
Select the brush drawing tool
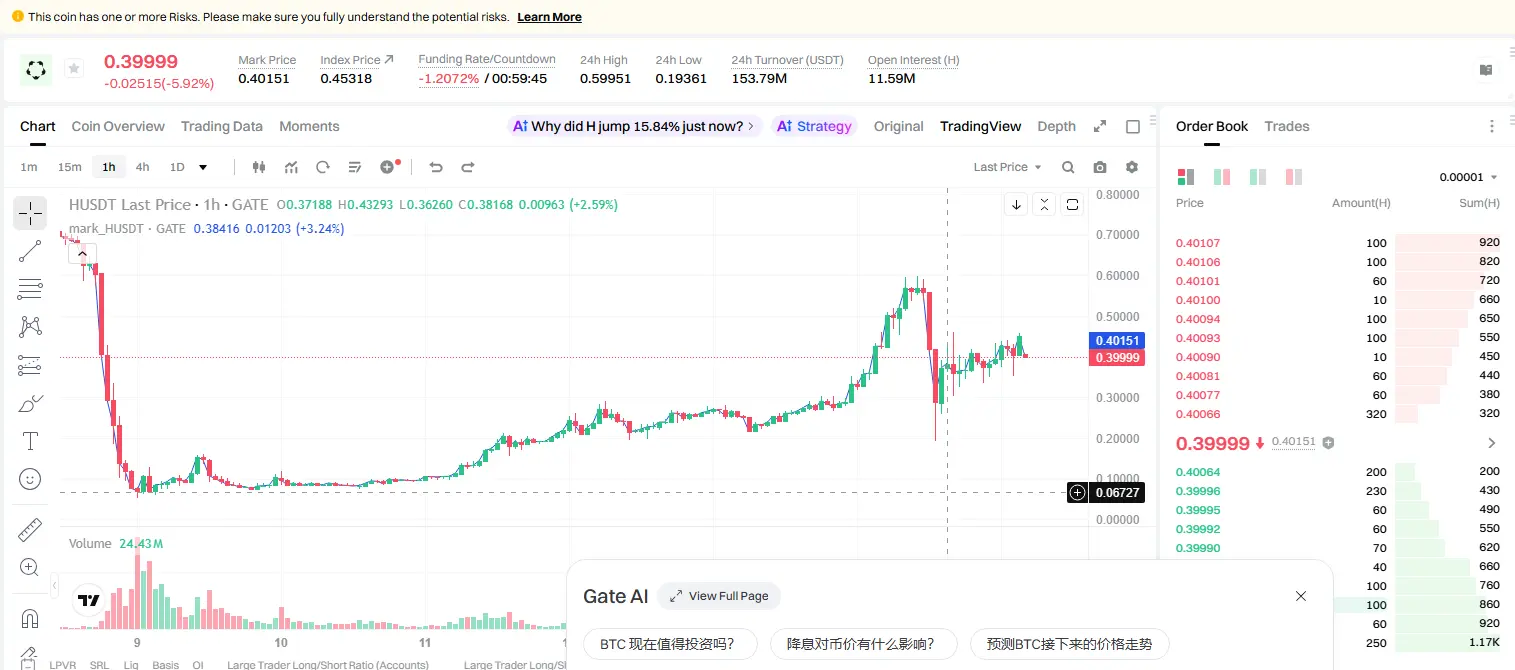(x=30, y=403)
